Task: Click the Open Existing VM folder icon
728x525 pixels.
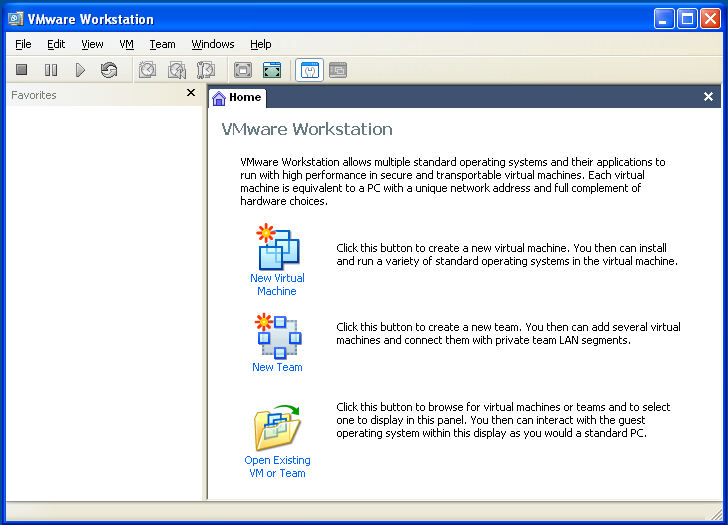Action: (277, 427)
